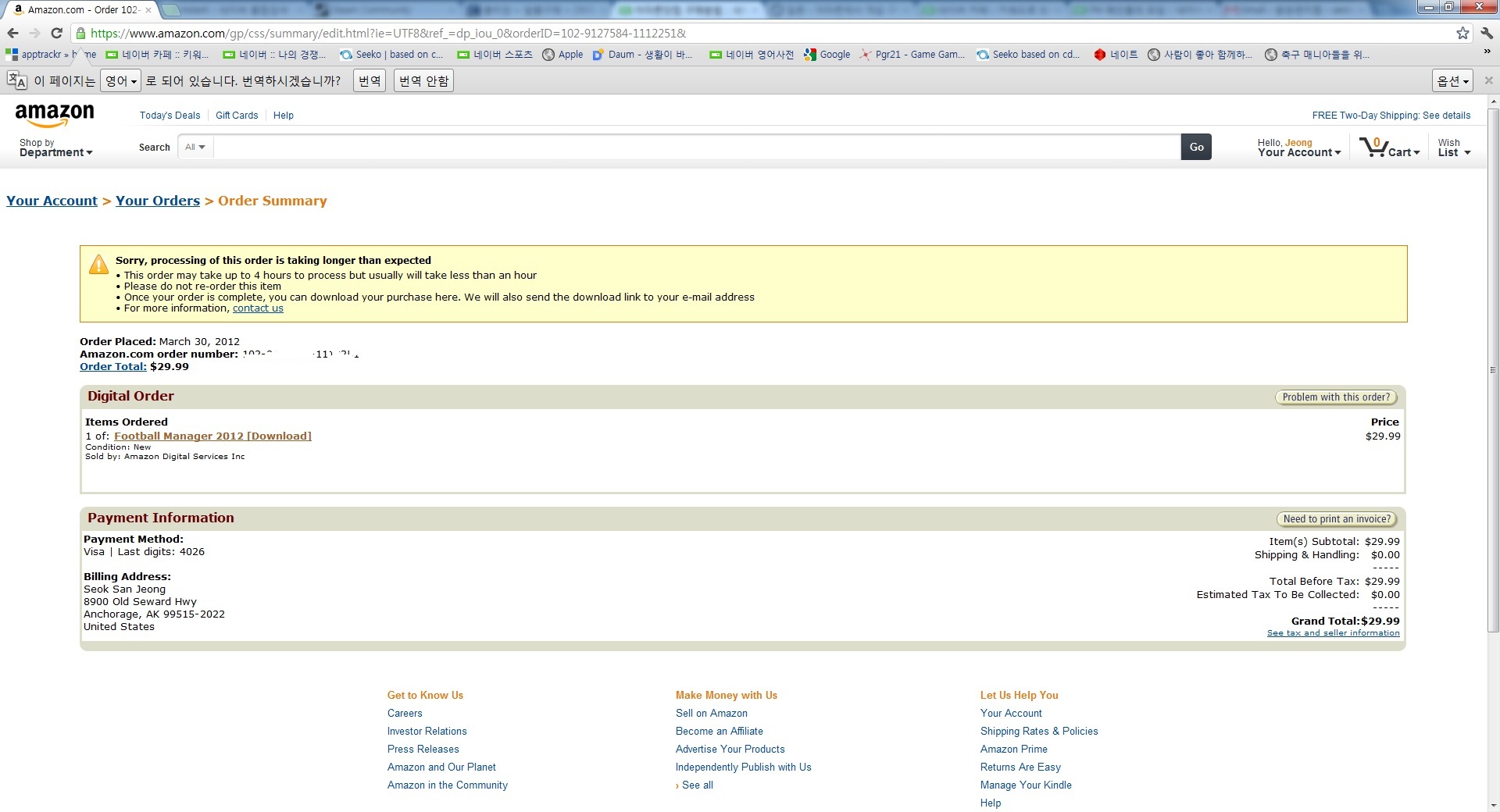Open the Careers footer link

click(405, 714)
